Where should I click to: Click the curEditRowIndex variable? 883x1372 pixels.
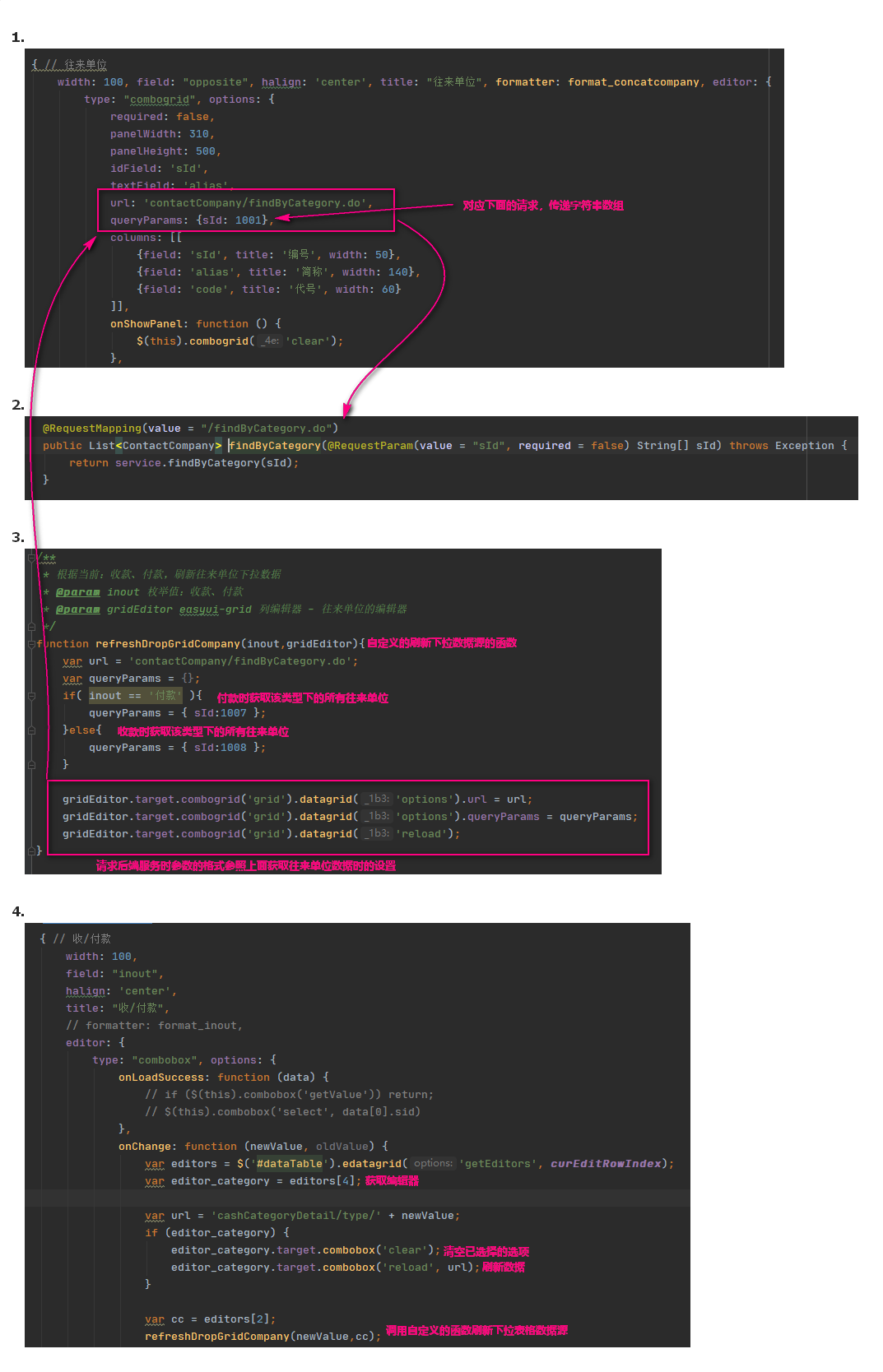pyautogui.click(x=606, y=1163)
